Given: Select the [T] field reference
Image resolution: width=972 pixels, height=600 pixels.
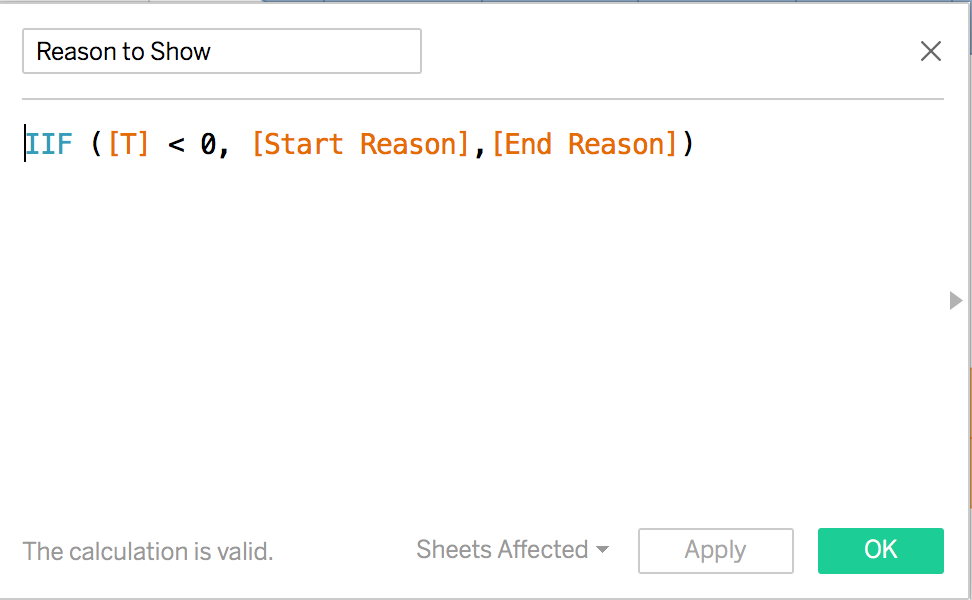Looking at the screenshot, I should tap(128, 144).
